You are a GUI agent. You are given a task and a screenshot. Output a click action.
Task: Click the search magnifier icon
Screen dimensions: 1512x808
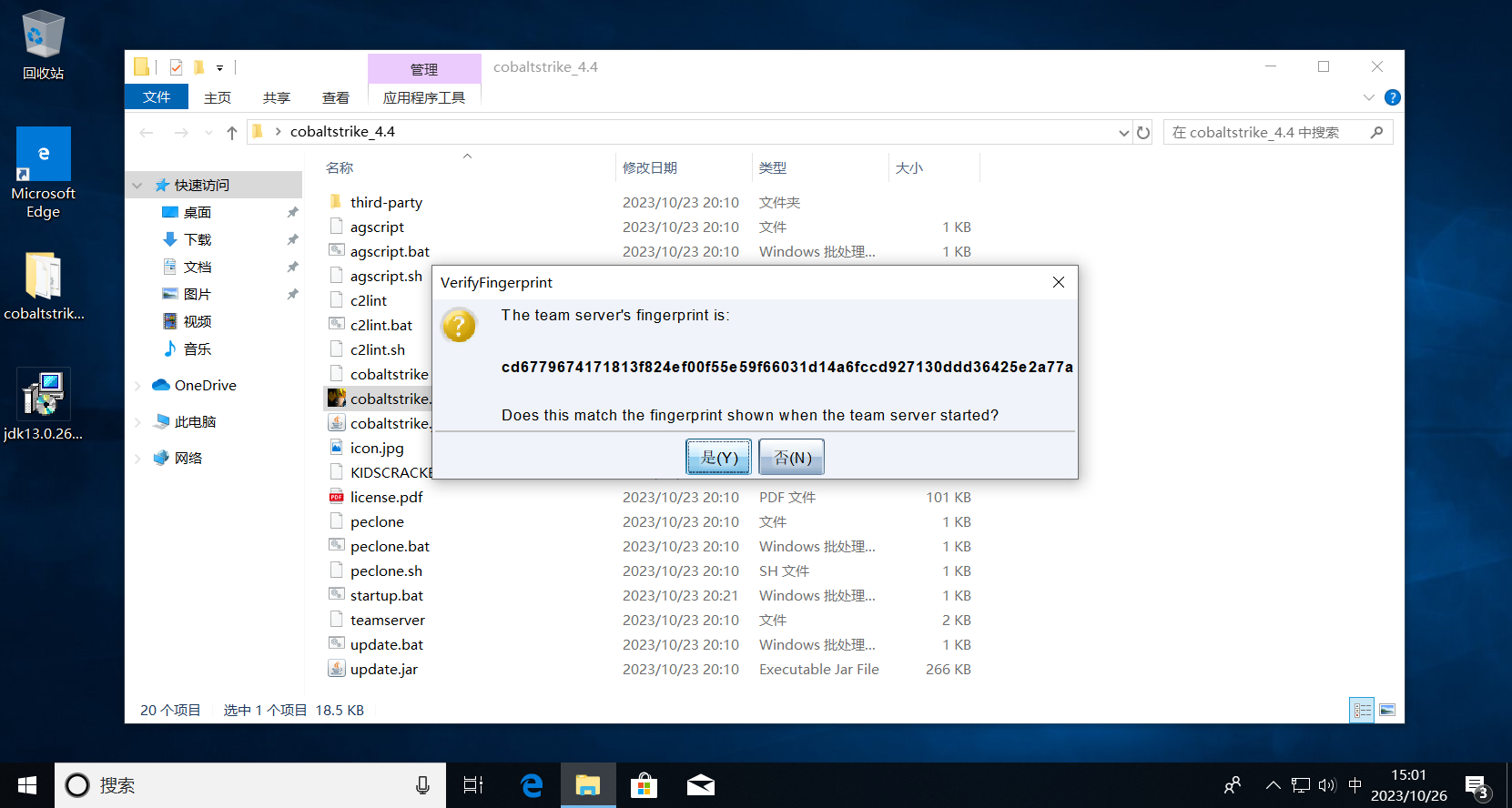click(x=1376, y=133)
